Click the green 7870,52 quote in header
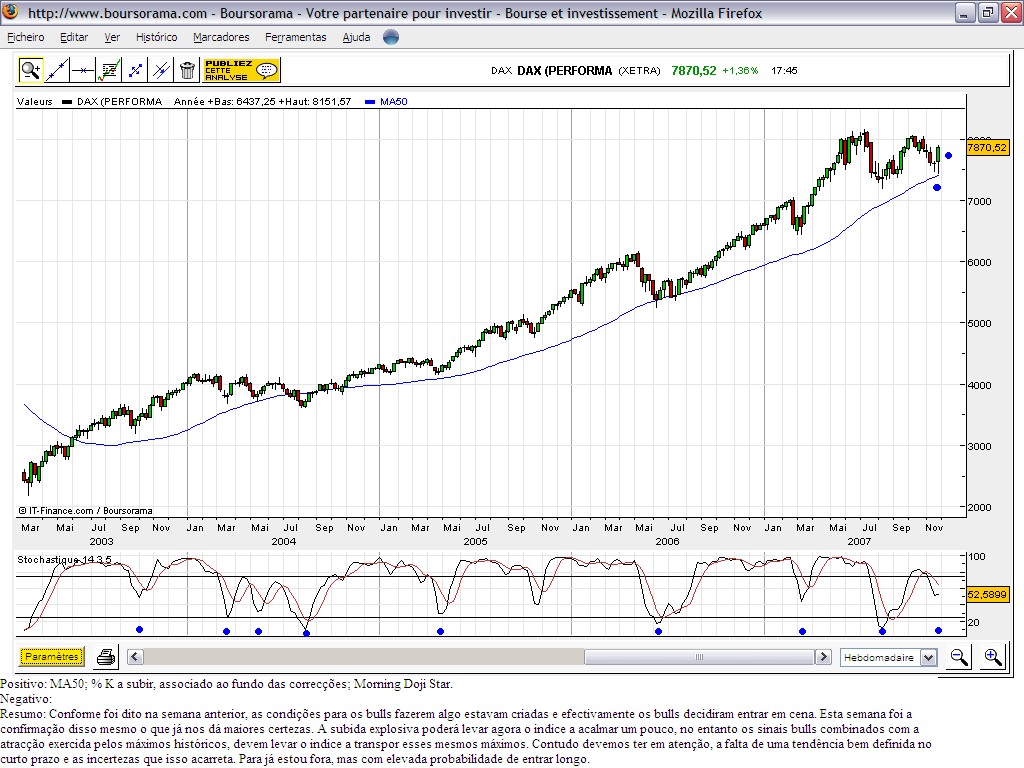Screen dimensions: 1024x768 [x=694, y=71]
